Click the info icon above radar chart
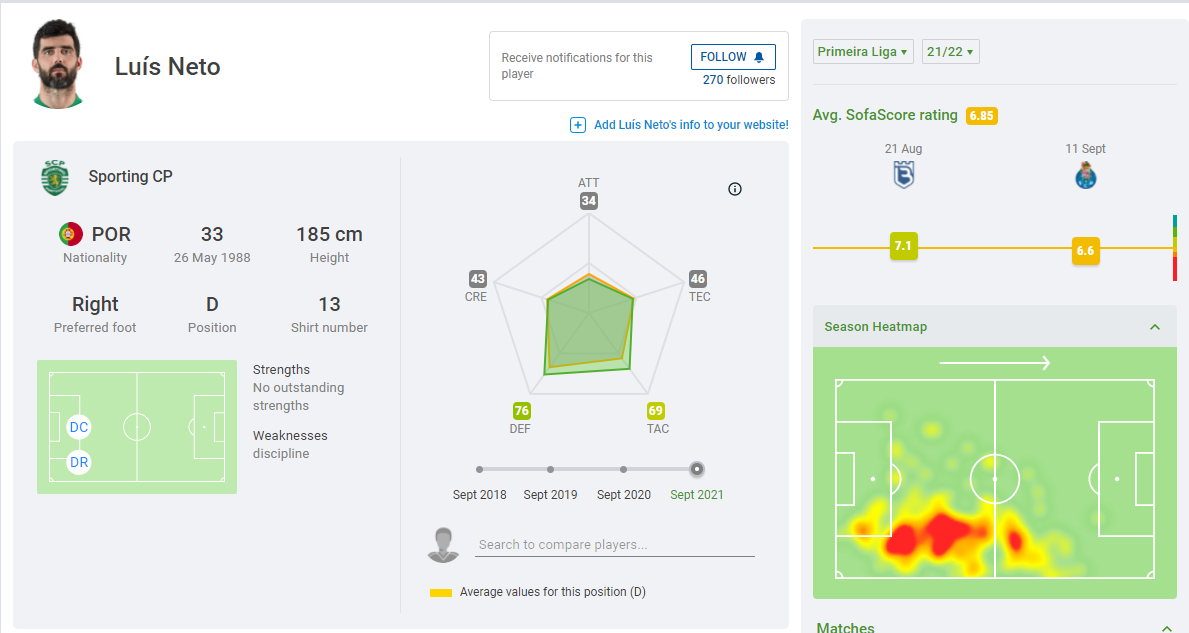This screenshot has width=1189, height=633. point(735,189)
